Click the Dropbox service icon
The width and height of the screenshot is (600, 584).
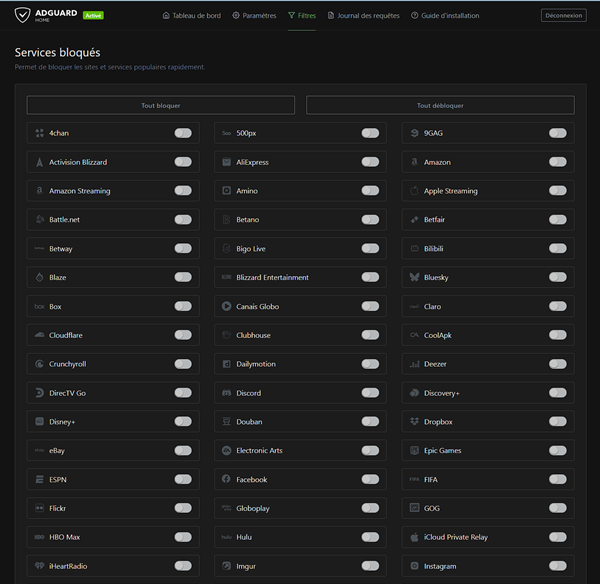tap(414, 421)
